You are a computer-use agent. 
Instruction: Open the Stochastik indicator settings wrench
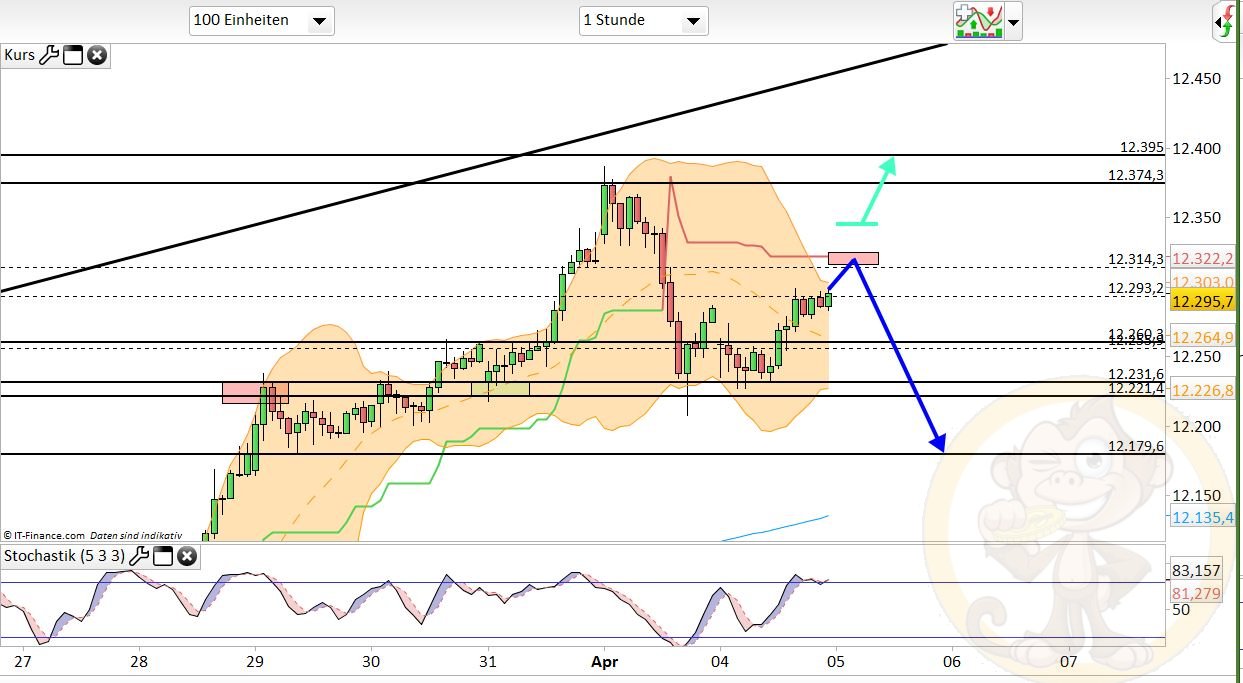tap(139, 557)
